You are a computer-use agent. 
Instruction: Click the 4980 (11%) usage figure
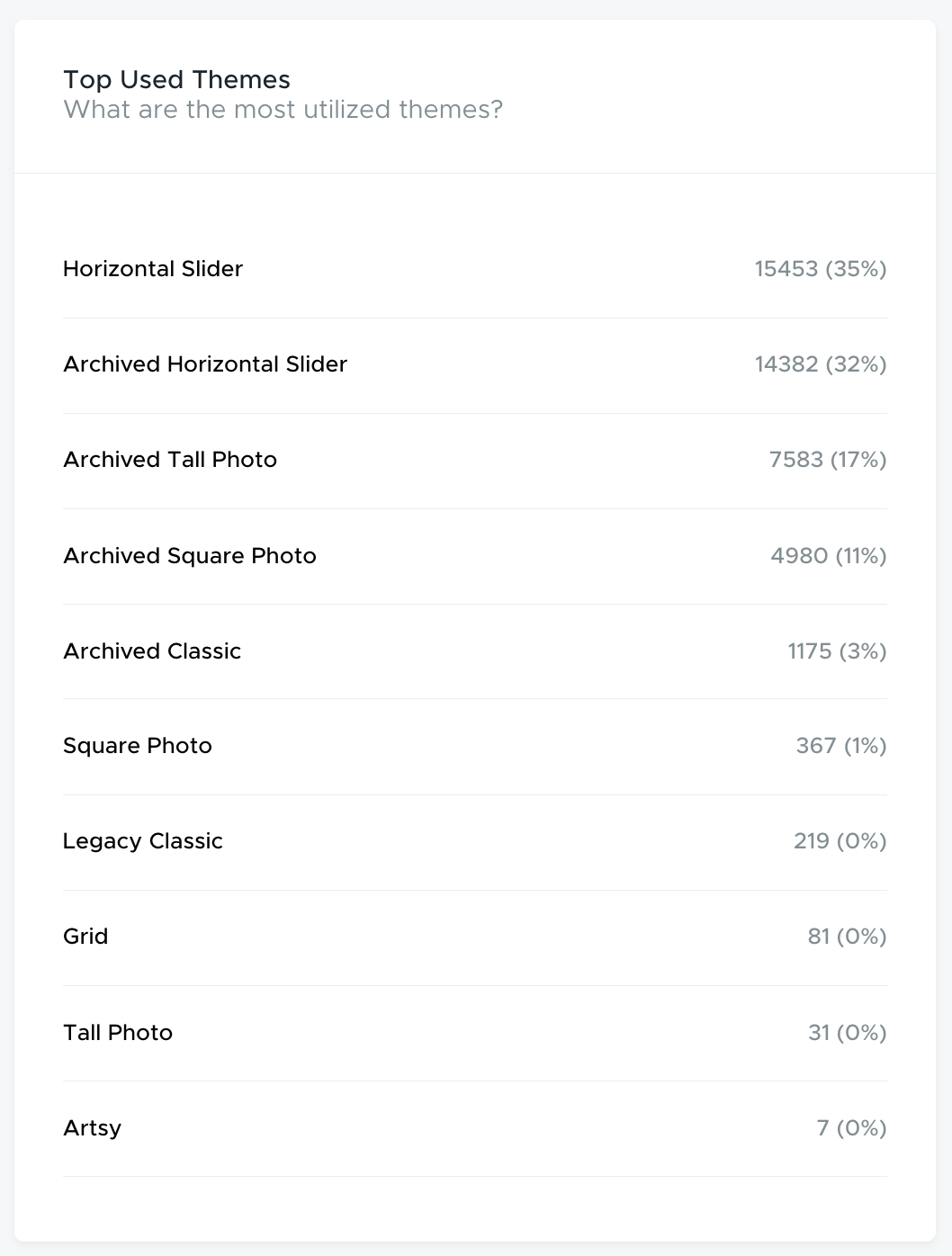coord(829,556)
